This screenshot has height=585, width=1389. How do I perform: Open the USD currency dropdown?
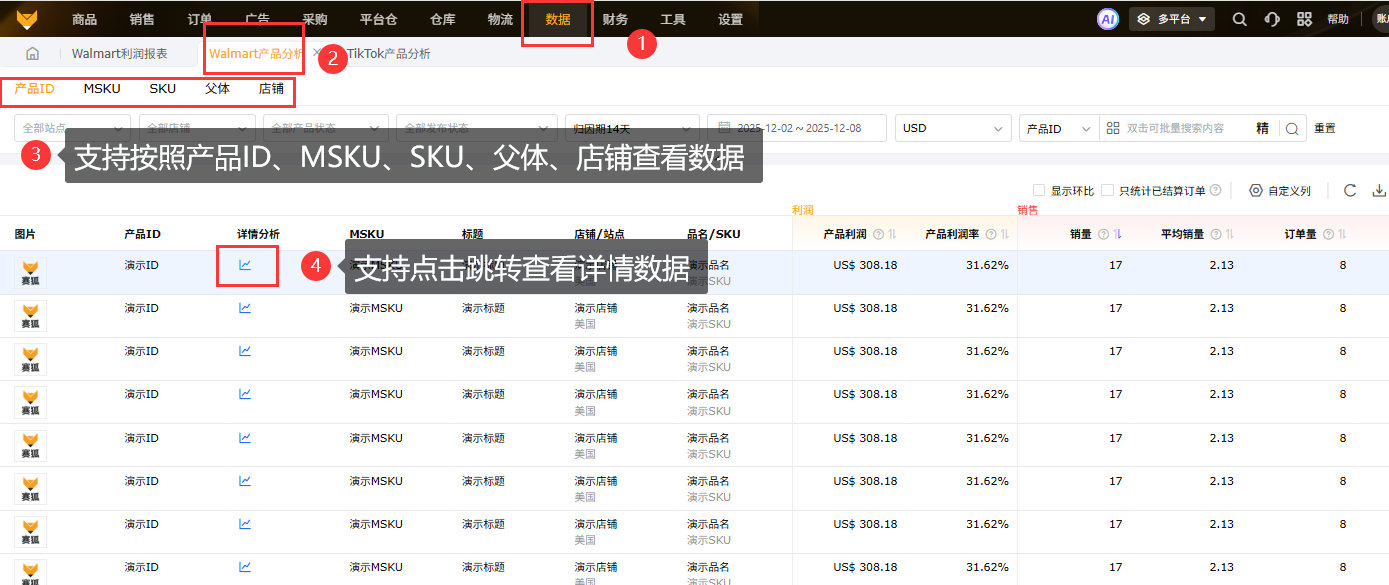[x=954, y=128]
